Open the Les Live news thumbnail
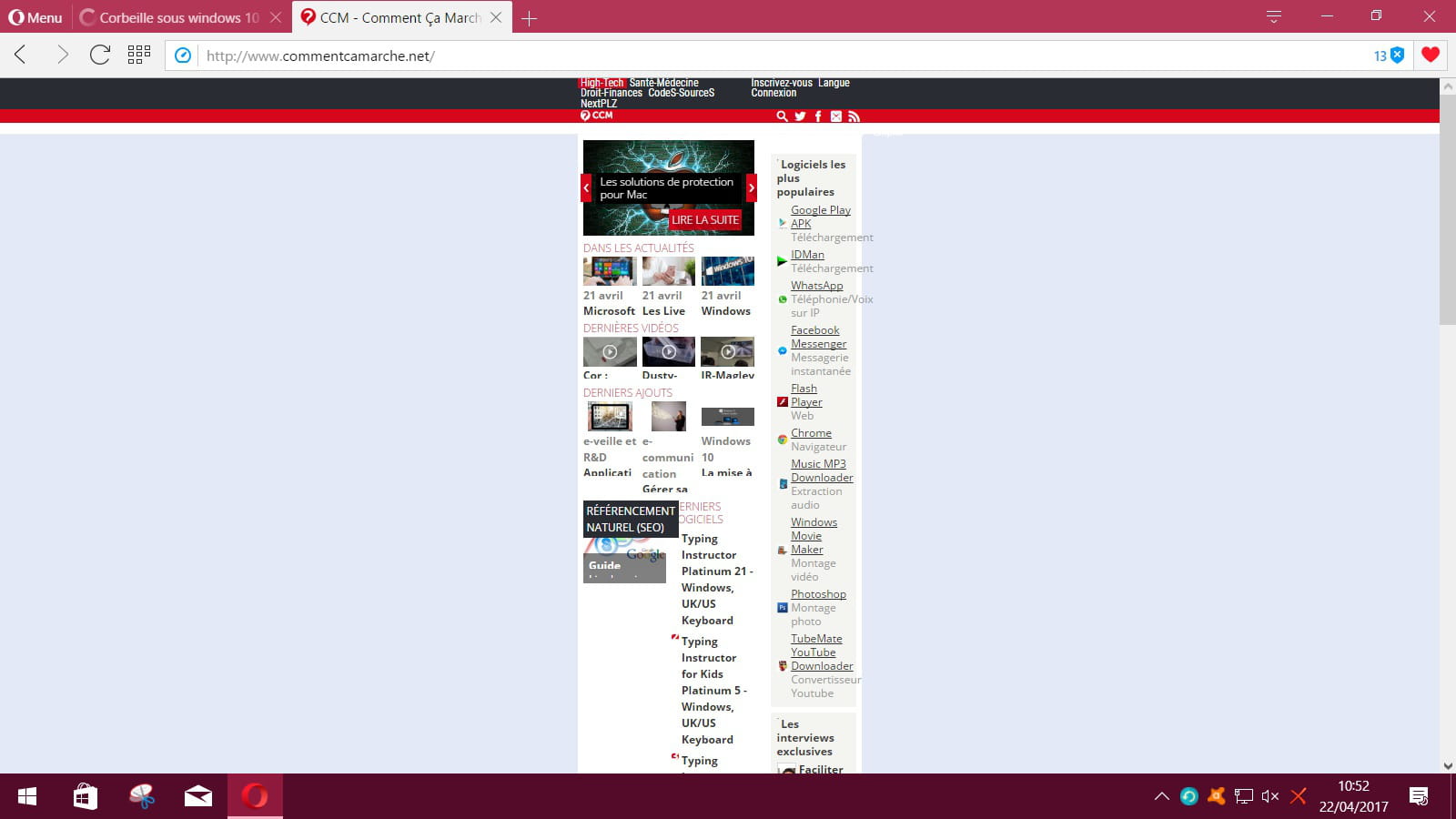 coord(669,271)
